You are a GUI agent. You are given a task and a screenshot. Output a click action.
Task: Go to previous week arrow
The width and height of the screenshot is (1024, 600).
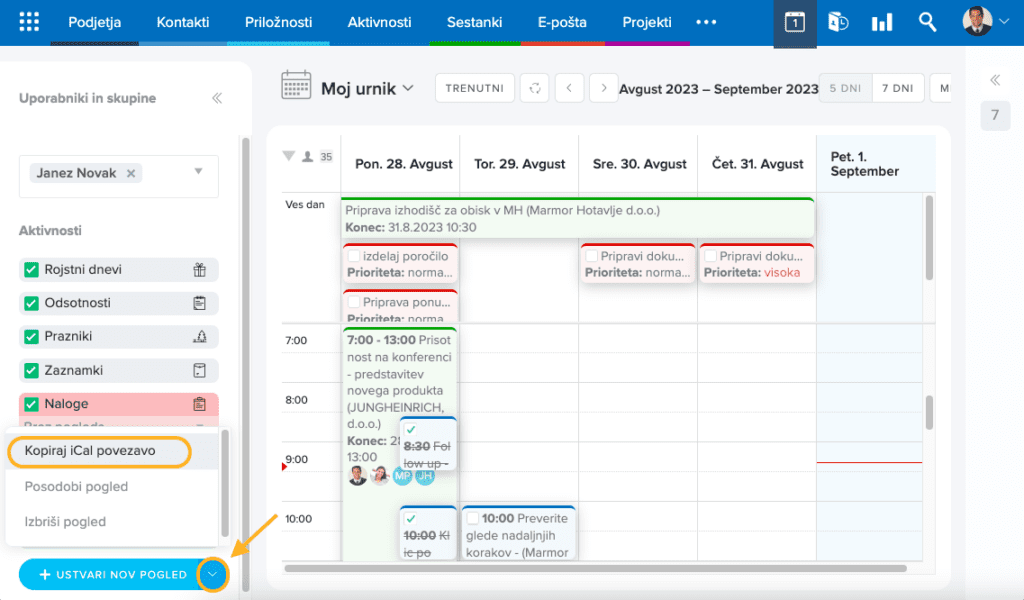pos(569,88)
